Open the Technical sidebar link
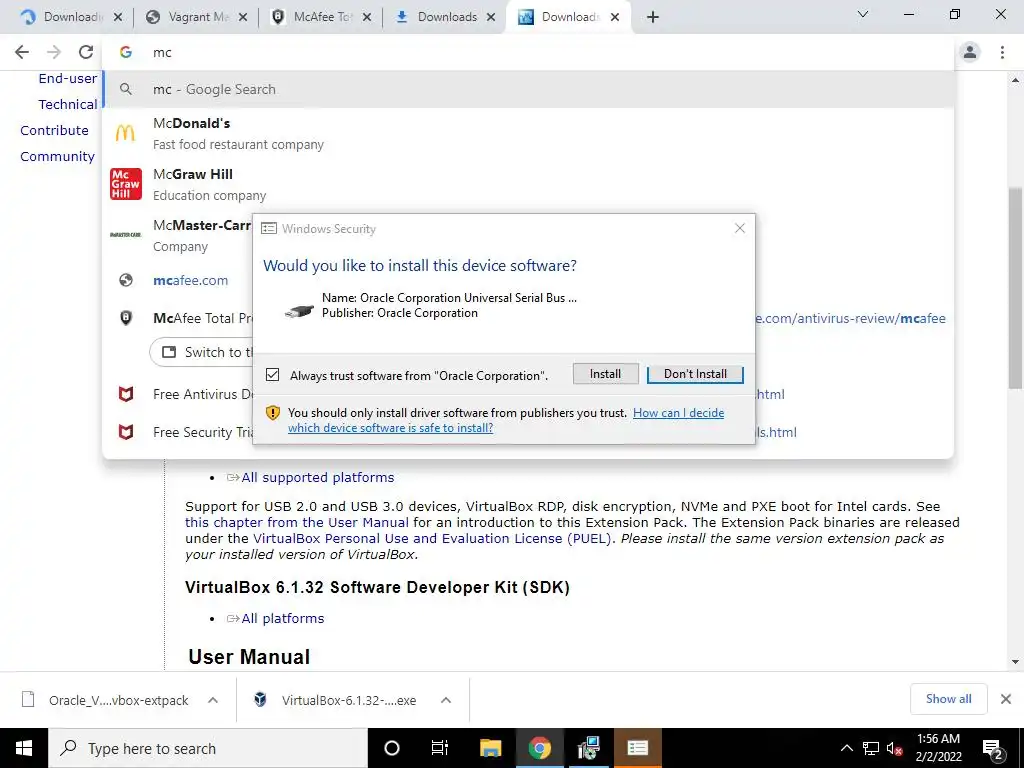Screen dimensions: 1024x768 tap(67, 104)
